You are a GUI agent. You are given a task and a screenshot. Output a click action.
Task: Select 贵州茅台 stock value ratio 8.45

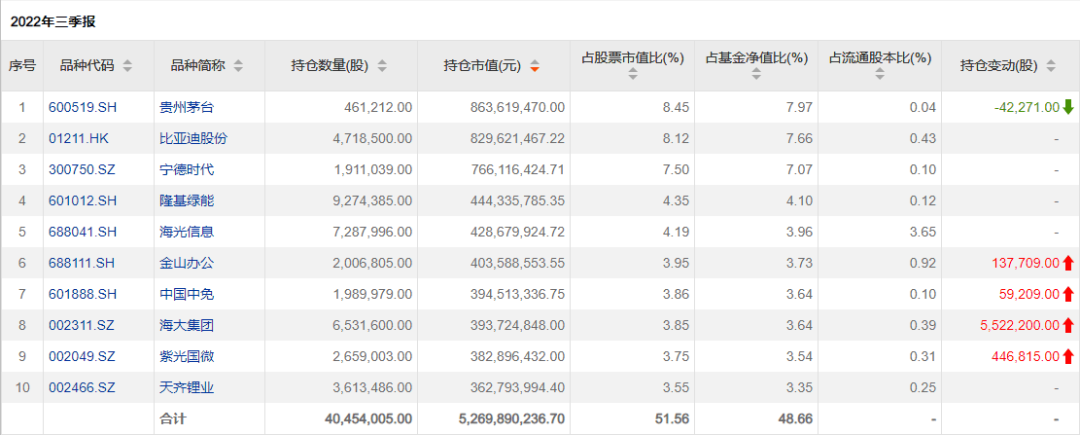click(678, 107)
